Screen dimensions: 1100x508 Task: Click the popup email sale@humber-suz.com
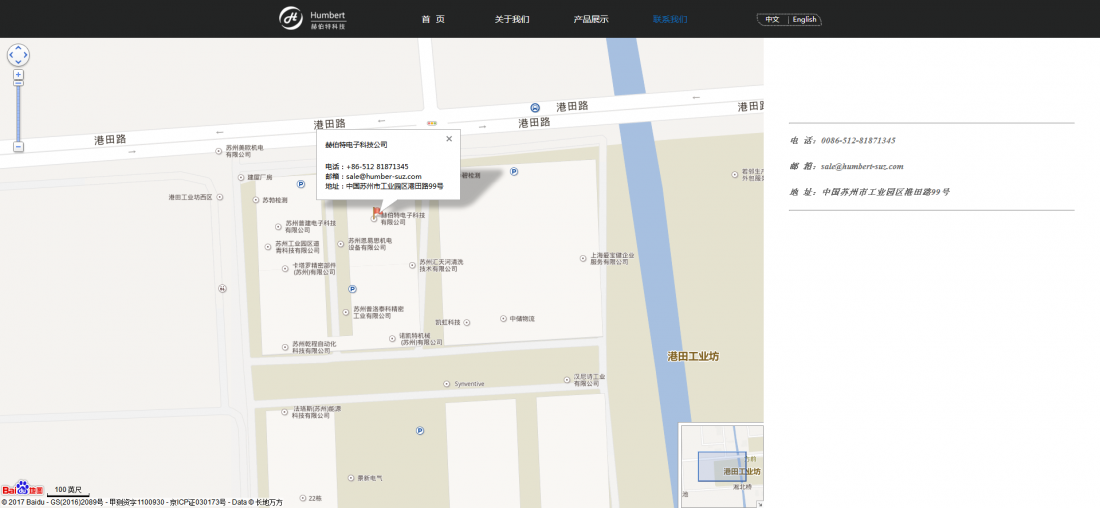coord(384,176)
